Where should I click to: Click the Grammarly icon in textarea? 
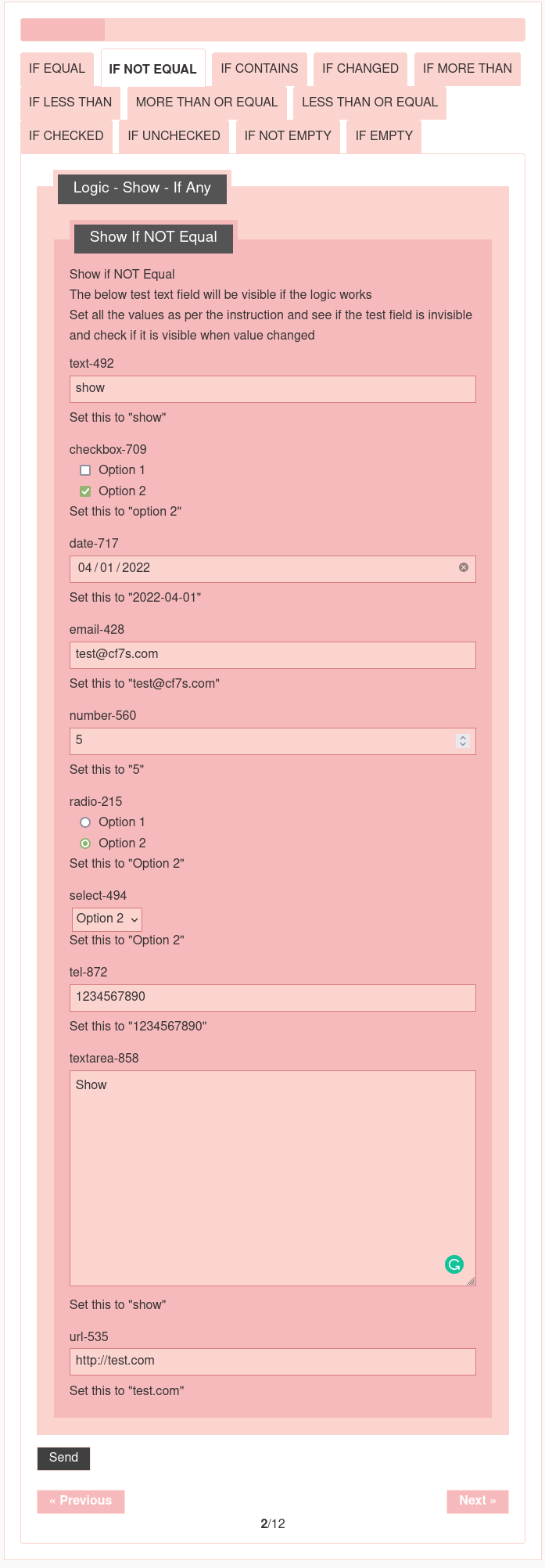pos(454,1264)
